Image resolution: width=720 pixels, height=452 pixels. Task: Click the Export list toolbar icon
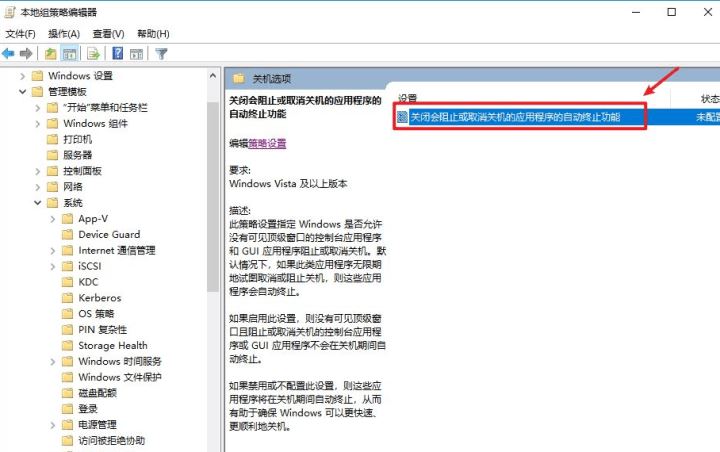[94, 54]
